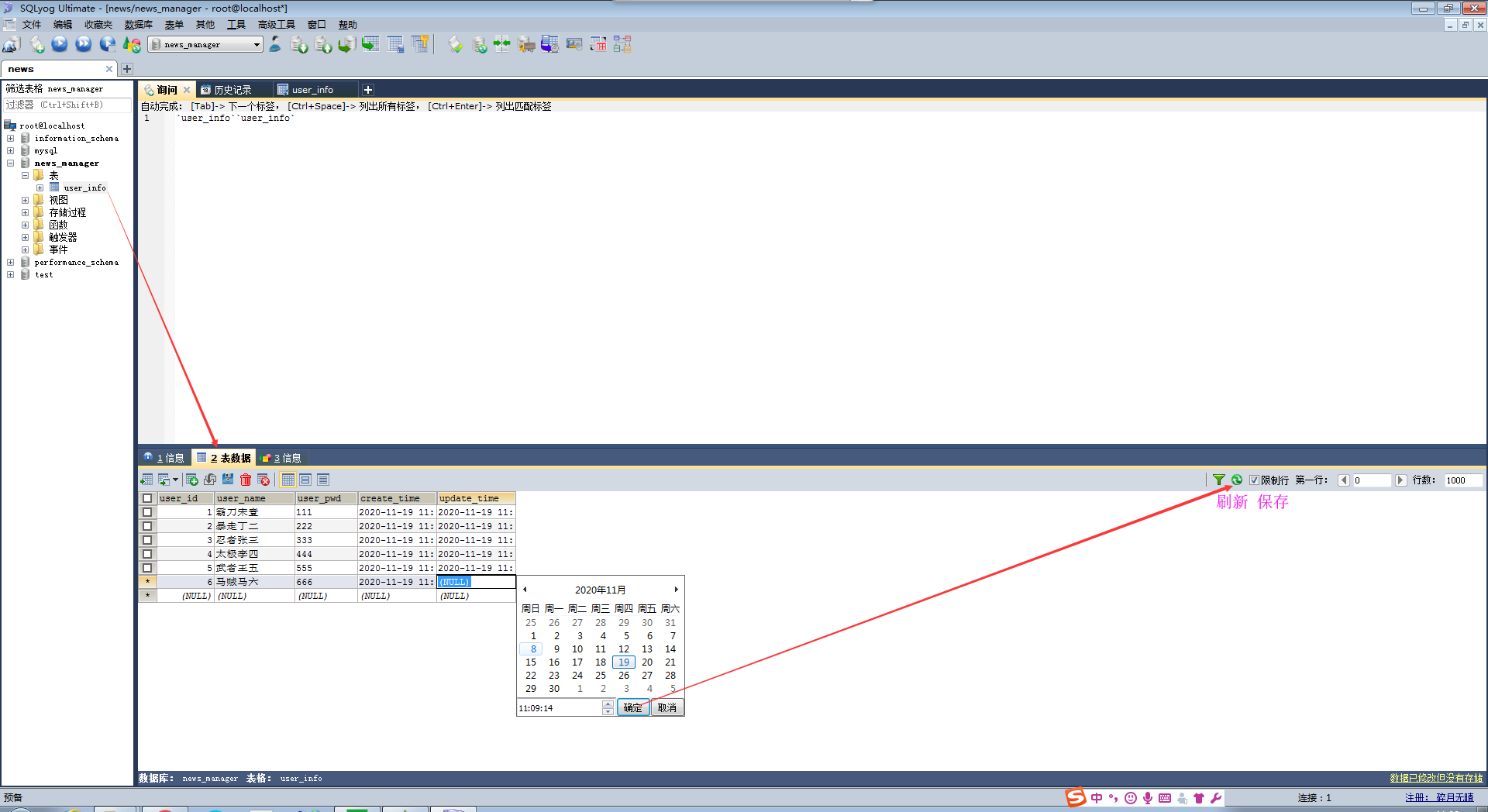Switch to form view in the data grid
1488x812 pixels.
(x=305, y=480)
